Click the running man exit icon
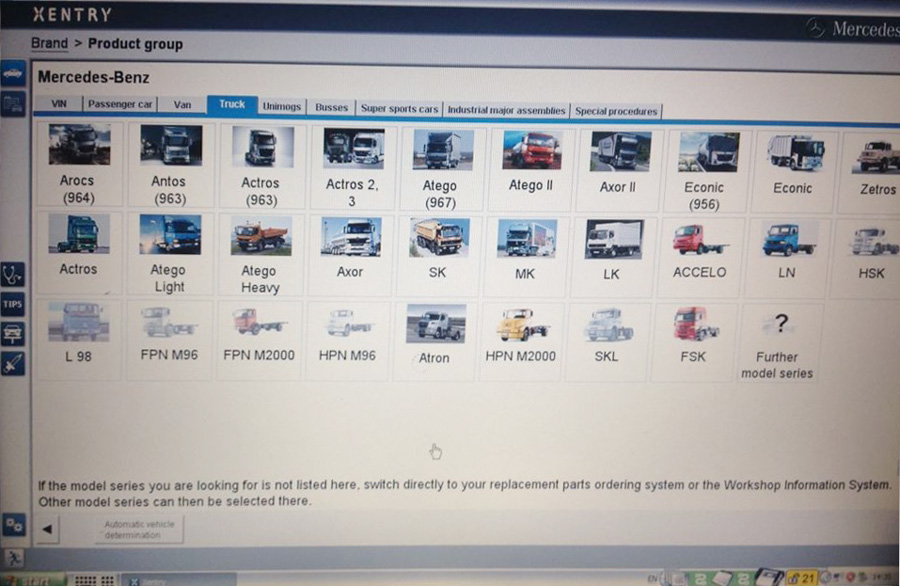Screen dimensions: 900x586 coord(13,557)
